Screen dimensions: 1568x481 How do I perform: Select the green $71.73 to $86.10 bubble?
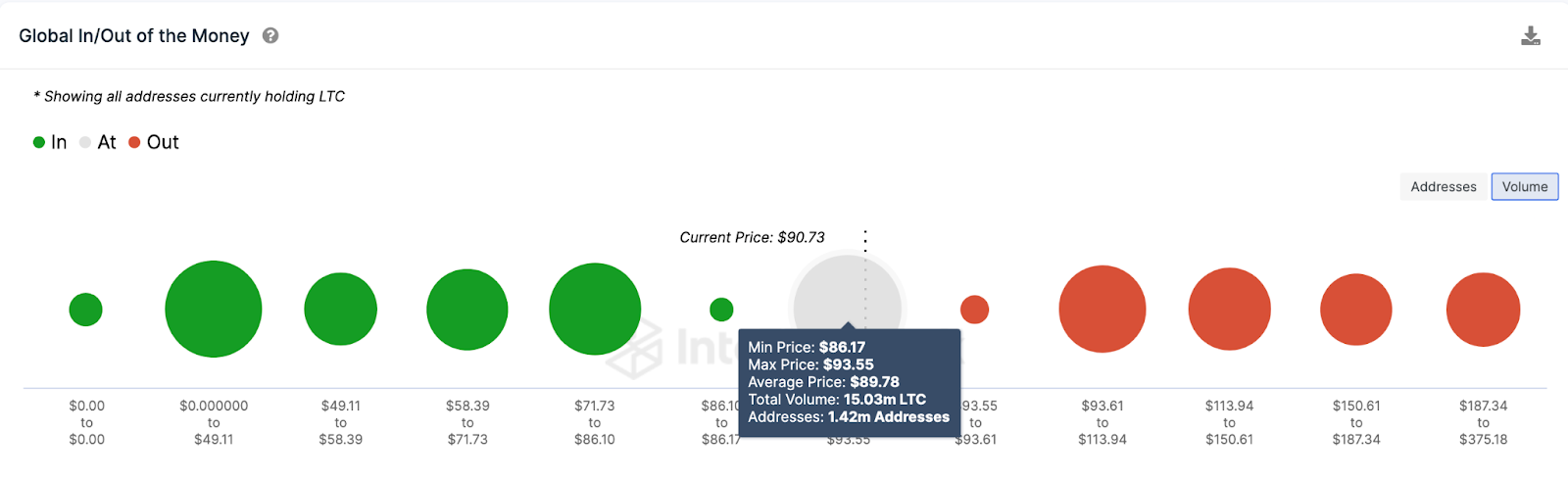tap(595, 309)
